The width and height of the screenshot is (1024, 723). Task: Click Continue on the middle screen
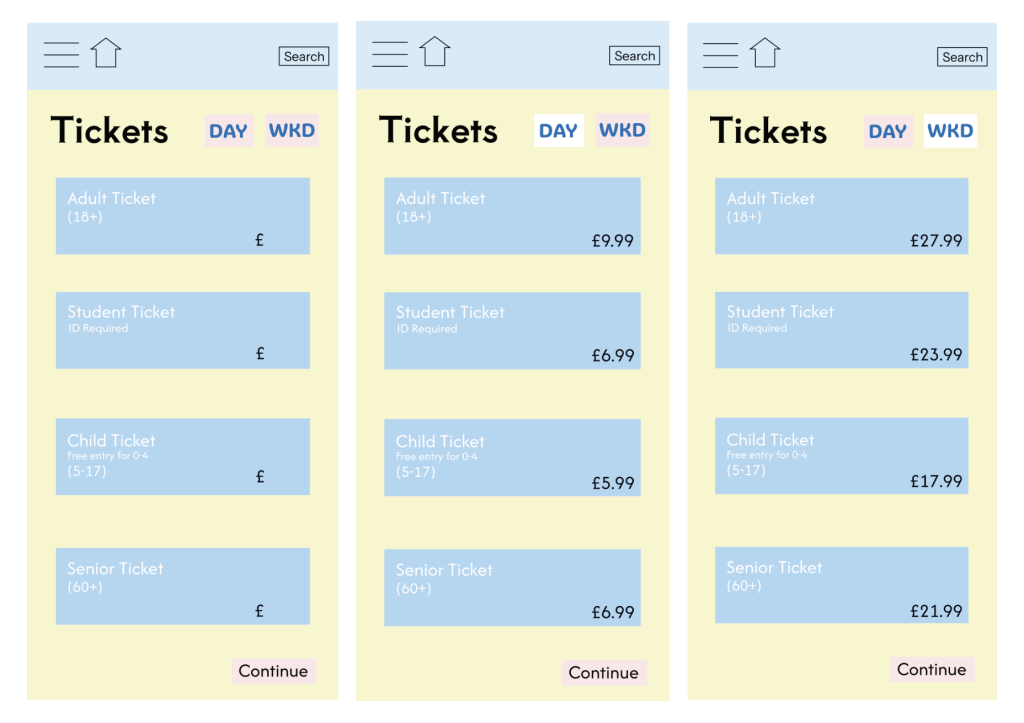tap(603, 673)
